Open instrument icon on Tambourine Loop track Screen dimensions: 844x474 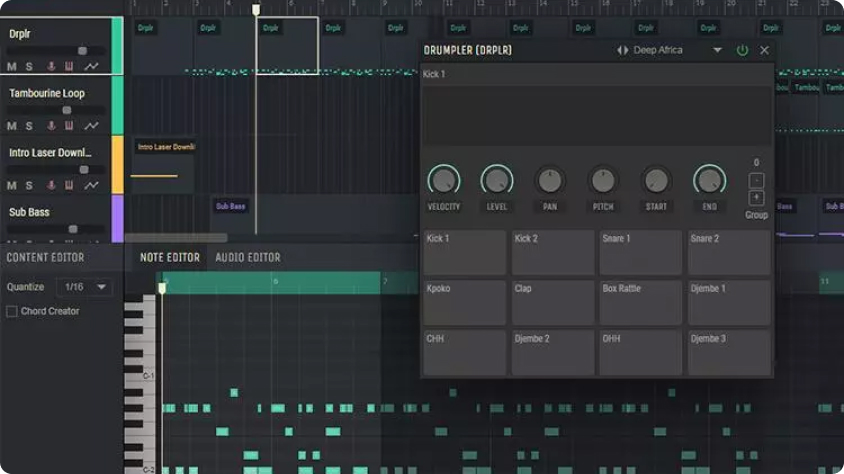click(69, 126)
